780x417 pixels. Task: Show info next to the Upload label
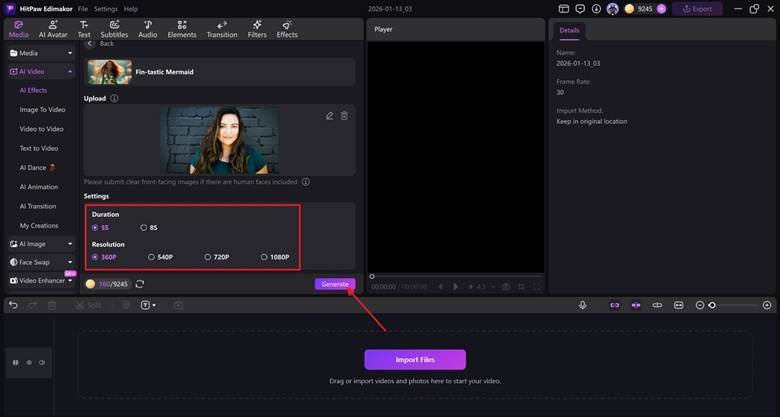pyautogui.click(x=114, y=99)
